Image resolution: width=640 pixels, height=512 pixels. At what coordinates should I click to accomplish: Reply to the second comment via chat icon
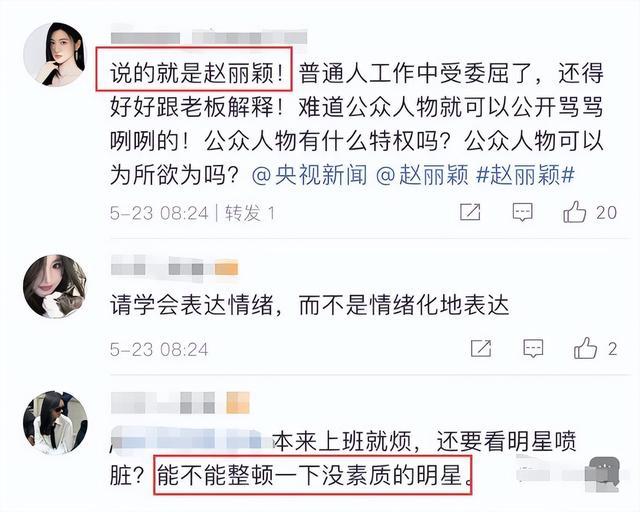[533, 349]
